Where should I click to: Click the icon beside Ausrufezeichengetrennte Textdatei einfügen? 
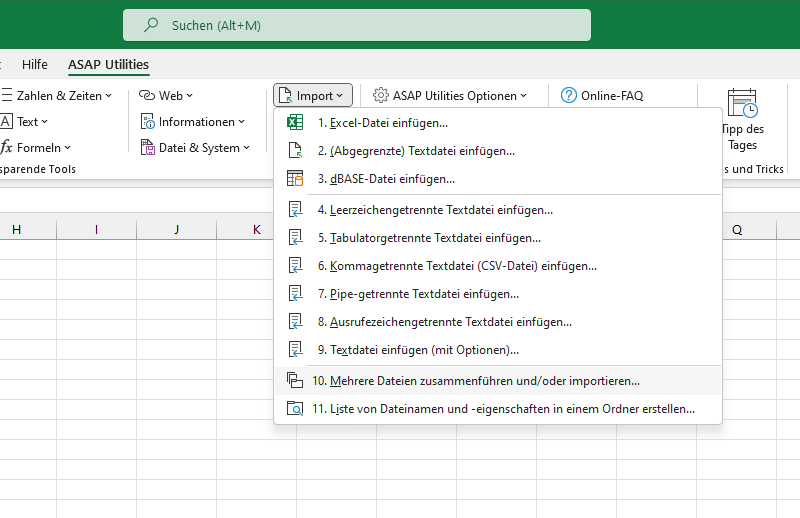pyautogui.click(x=295, y=322)
